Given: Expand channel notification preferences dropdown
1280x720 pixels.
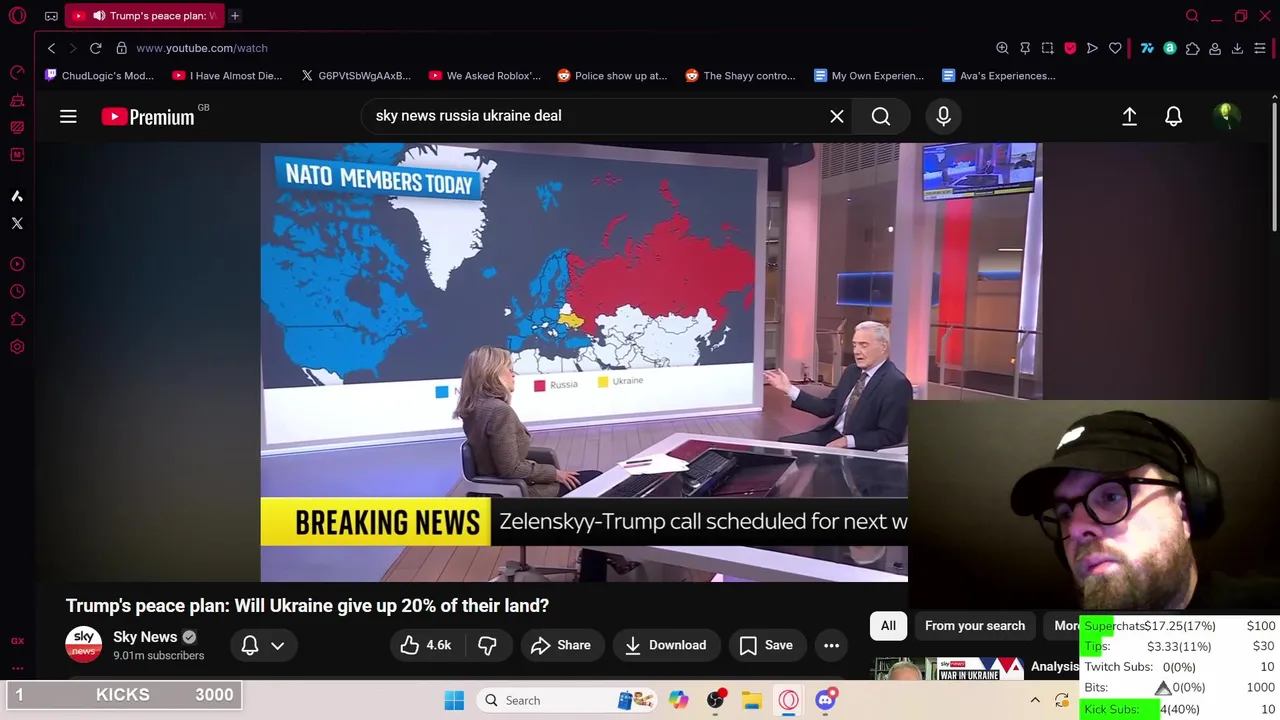Looking at the screenshot, I should pos(263,645).
